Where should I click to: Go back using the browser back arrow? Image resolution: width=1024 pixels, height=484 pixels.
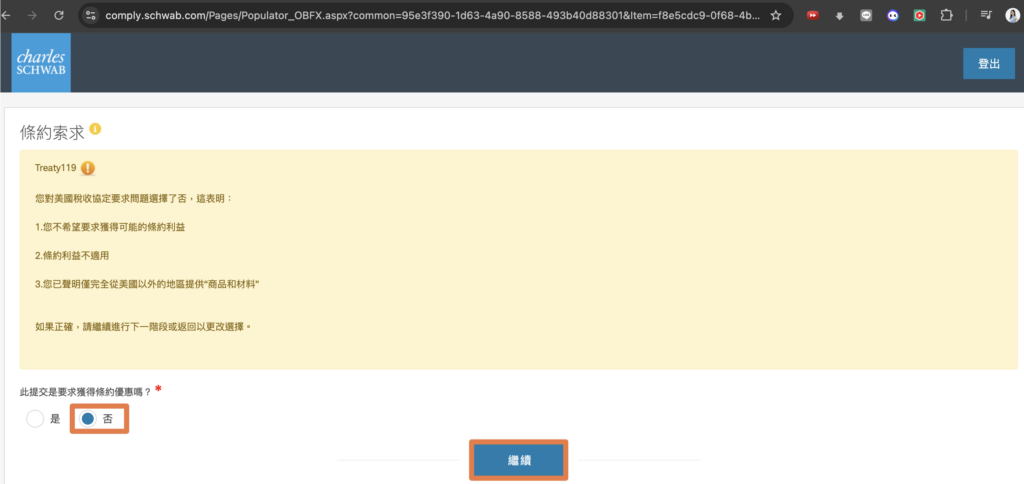point(8,16)
